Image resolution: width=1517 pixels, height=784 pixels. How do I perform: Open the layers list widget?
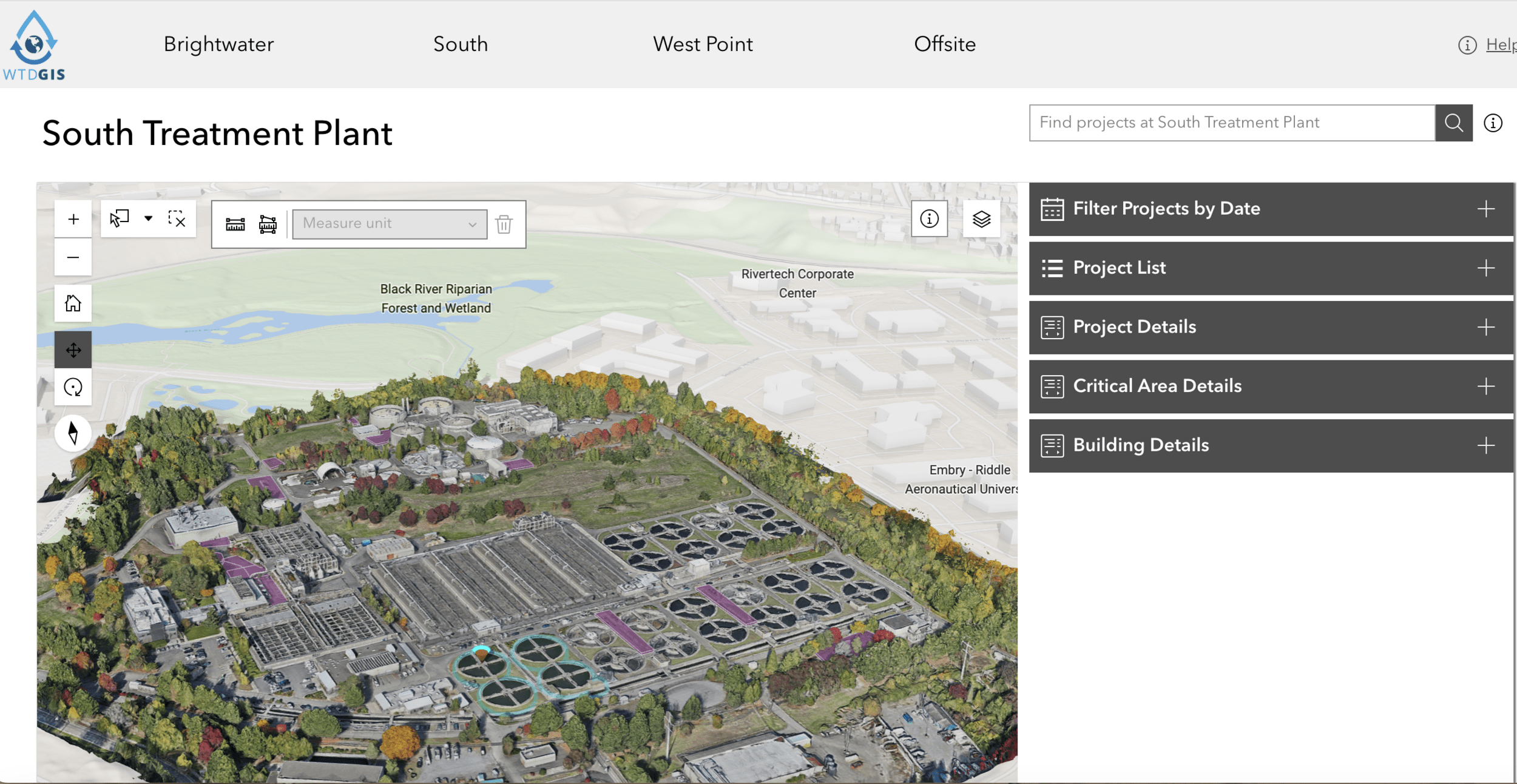point(981,218)
